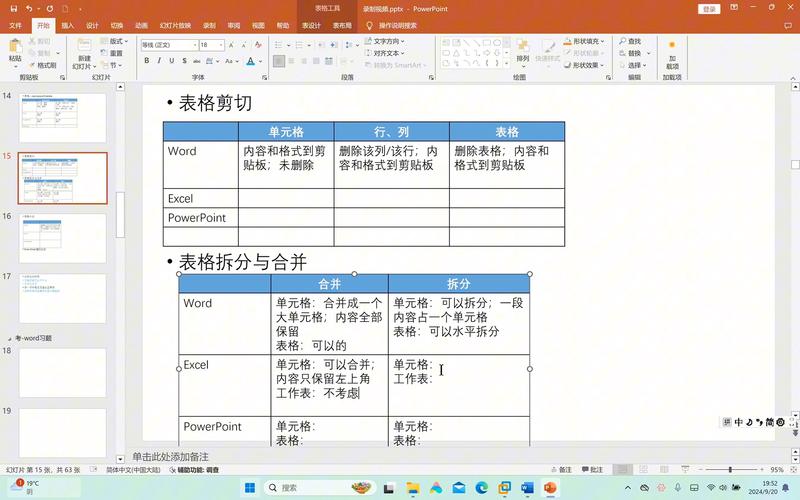Click the Add-ins (加载项) button
This screenshot has height=500, width=800.
pos(672,55)
